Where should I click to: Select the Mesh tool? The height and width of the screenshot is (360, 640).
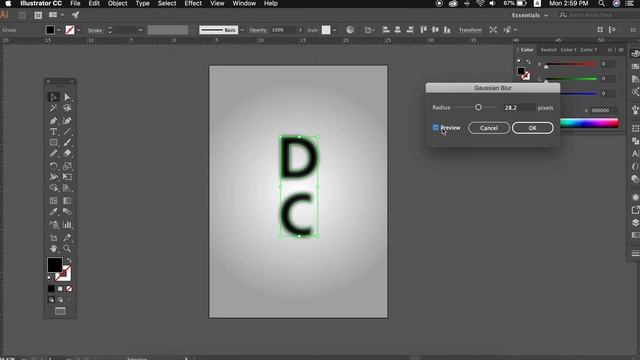[53, 201]
